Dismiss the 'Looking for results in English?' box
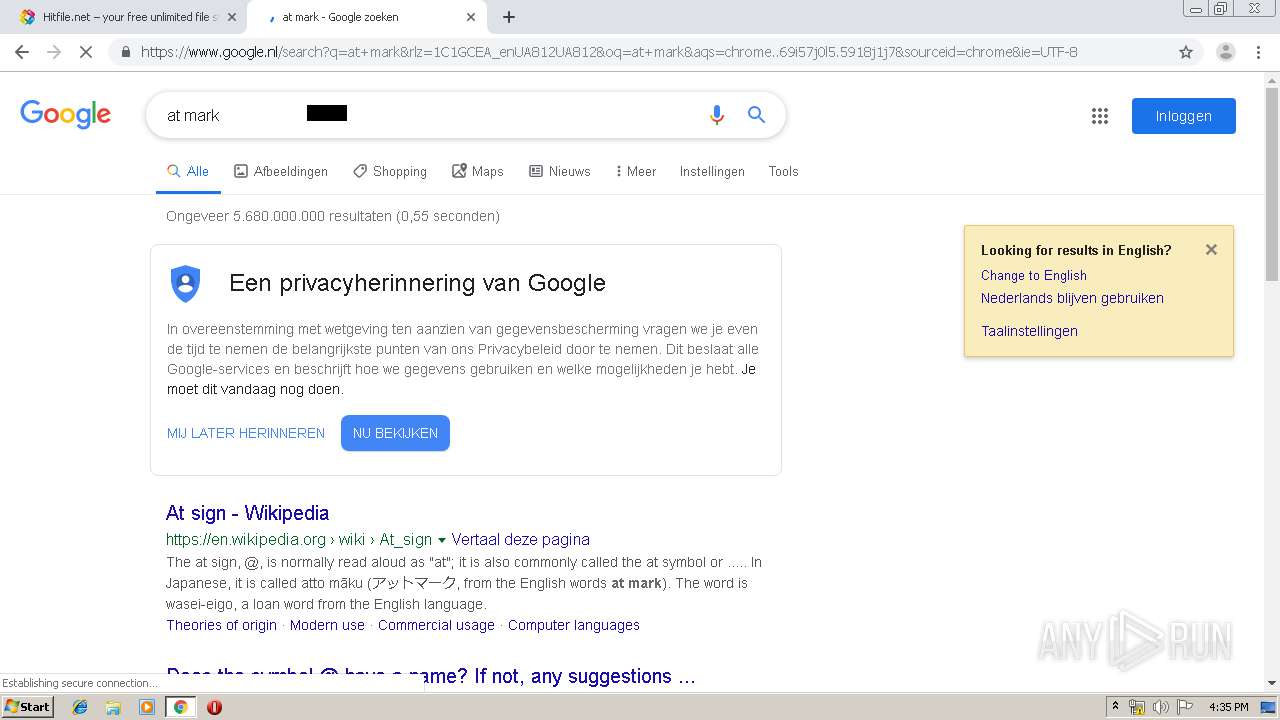Image resolution: width=1280 pixels, height=720 pixels. point(1211,250)
